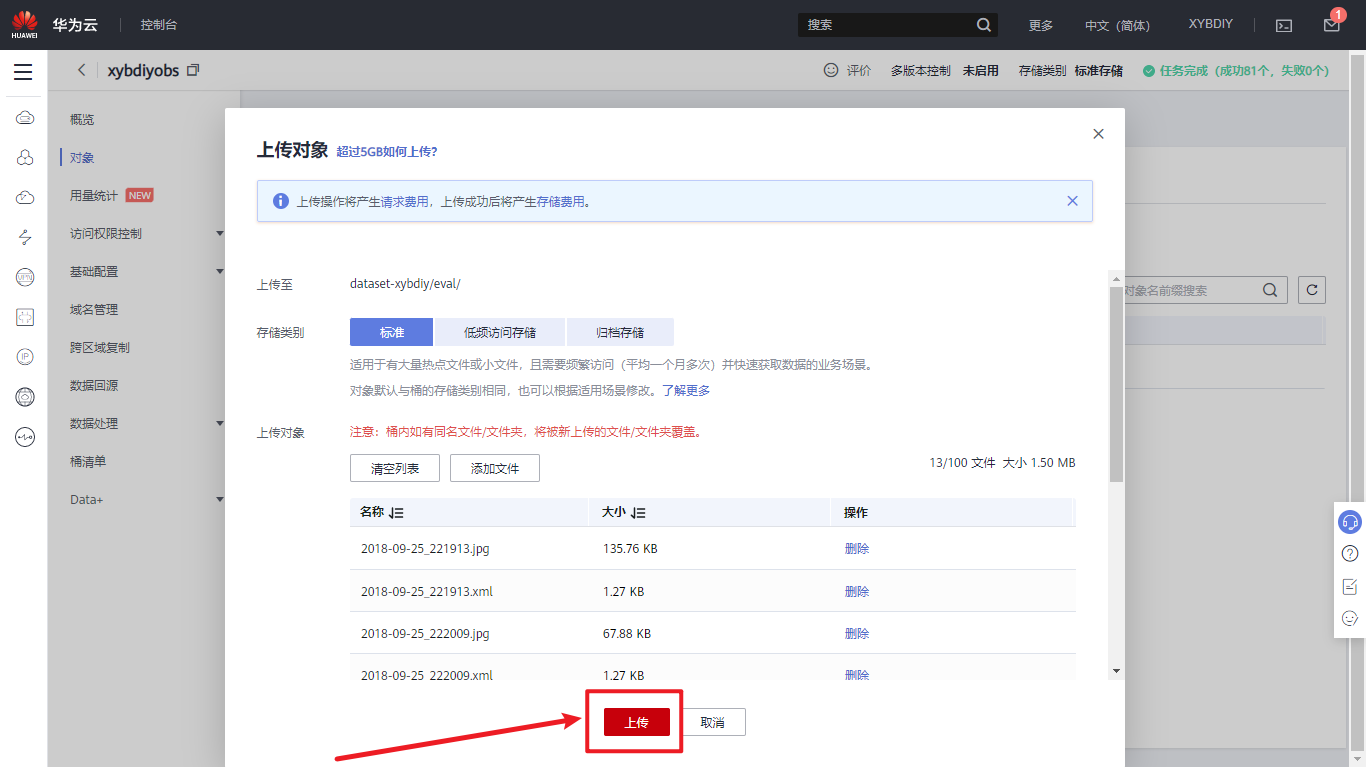Select the 低频访问存储 storage class
Screen dimensions: 1366x767
pos(500,332)
